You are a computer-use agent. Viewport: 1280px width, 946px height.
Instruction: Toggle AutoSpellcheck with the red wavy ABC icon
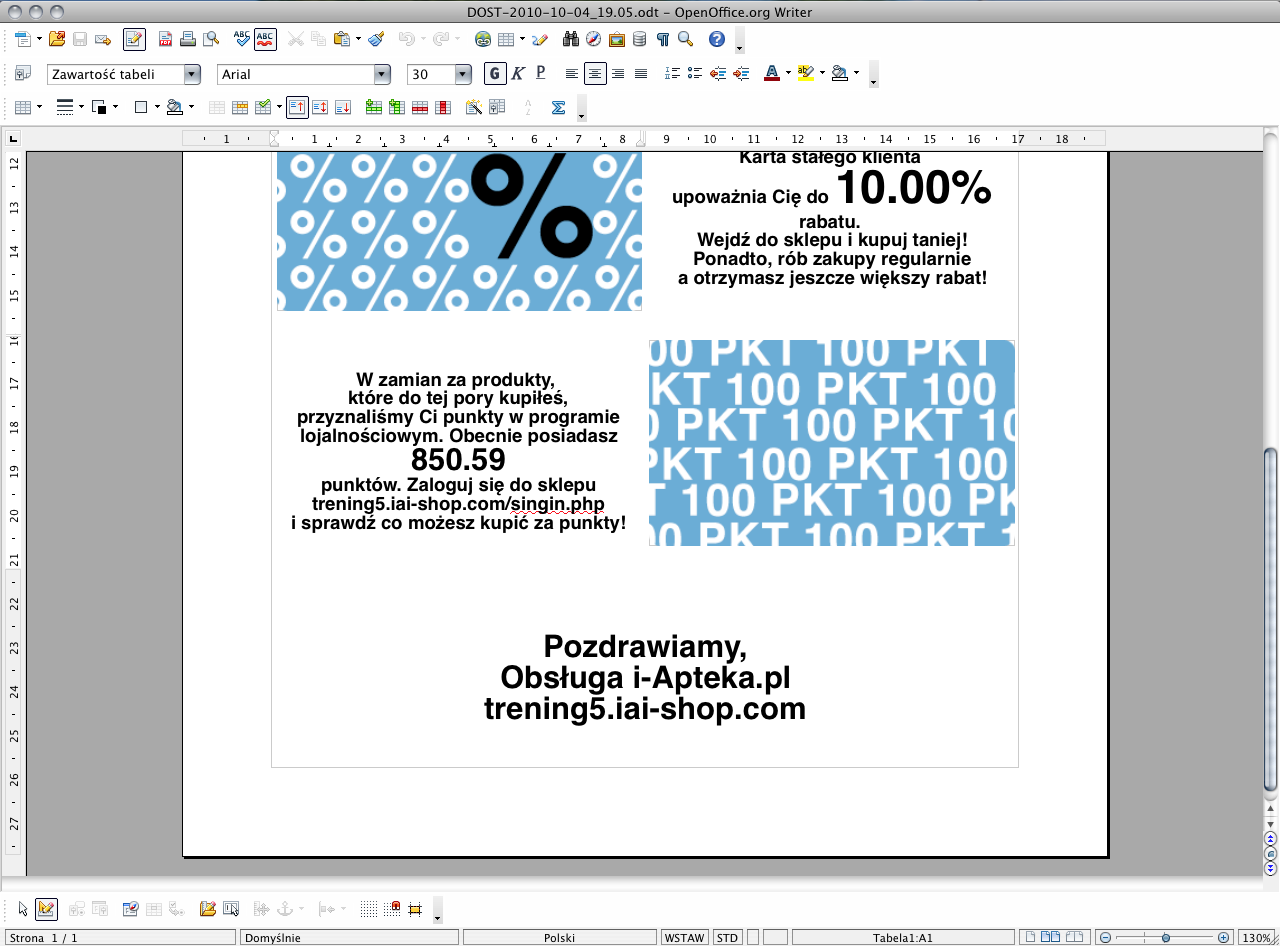(x=265, y=39)
